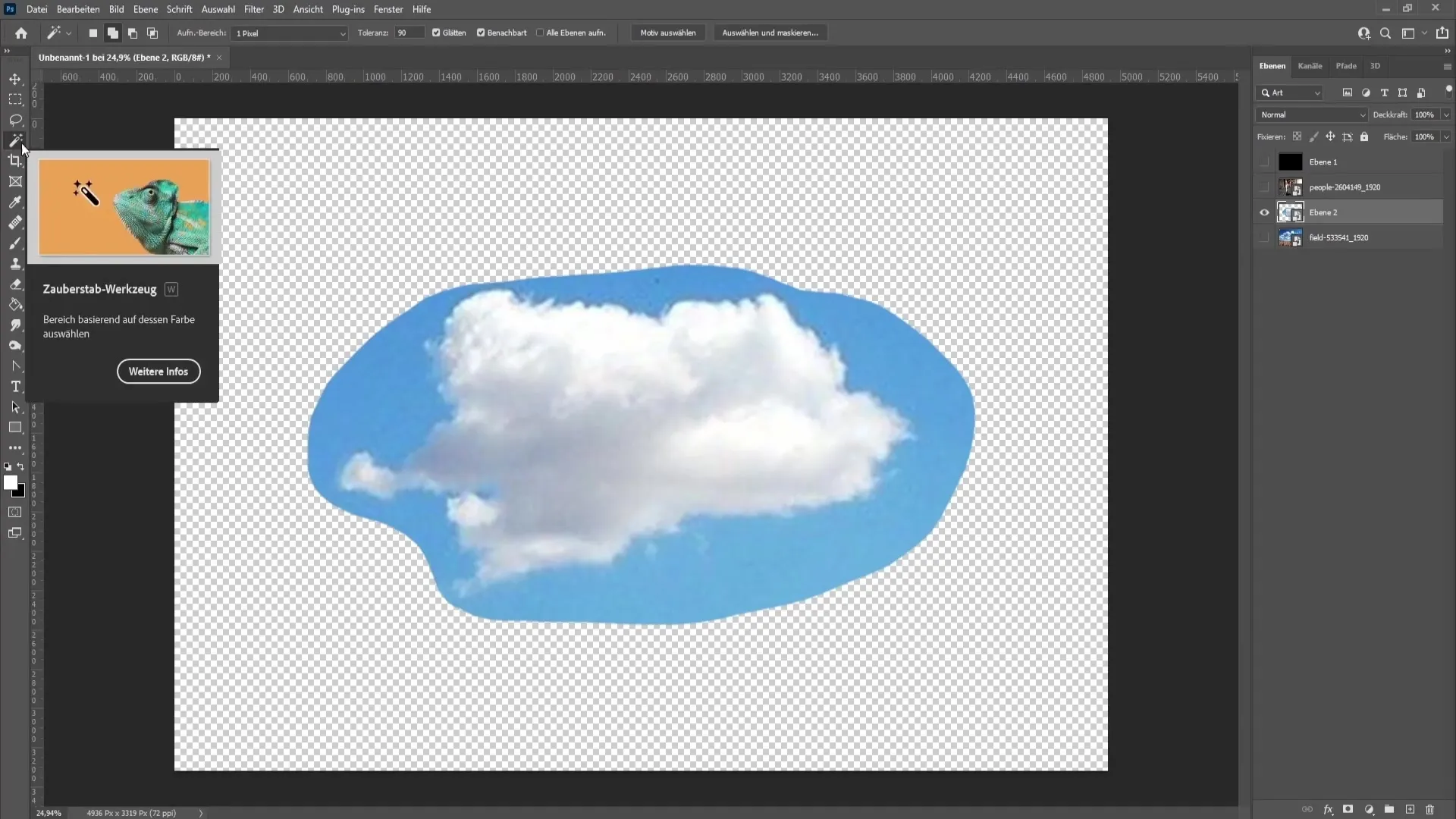
Task: Toggle the Glätten checkbox in toolbar
Action: click(437, 33)
